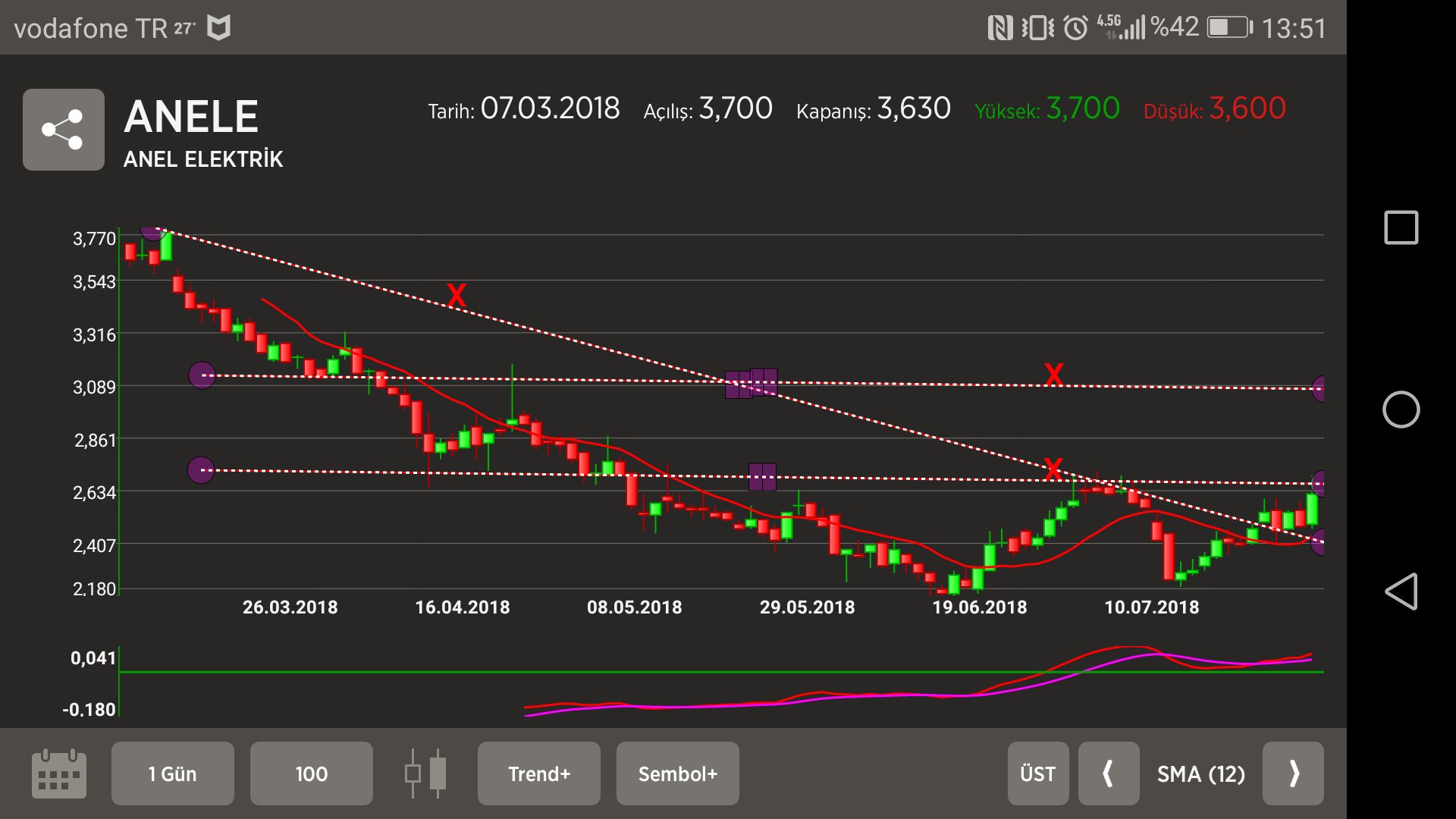Tap the 2,407 price axis label
This screenshot has height=819, width=1456.
coord(94,545)
